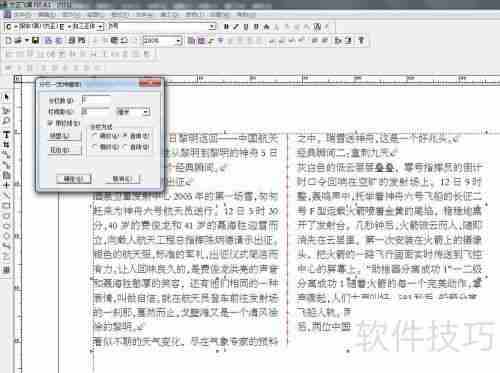The image size is (500, 373).
Task: Click the ruler origin box at rulers' corner
Action: point(18,79)
